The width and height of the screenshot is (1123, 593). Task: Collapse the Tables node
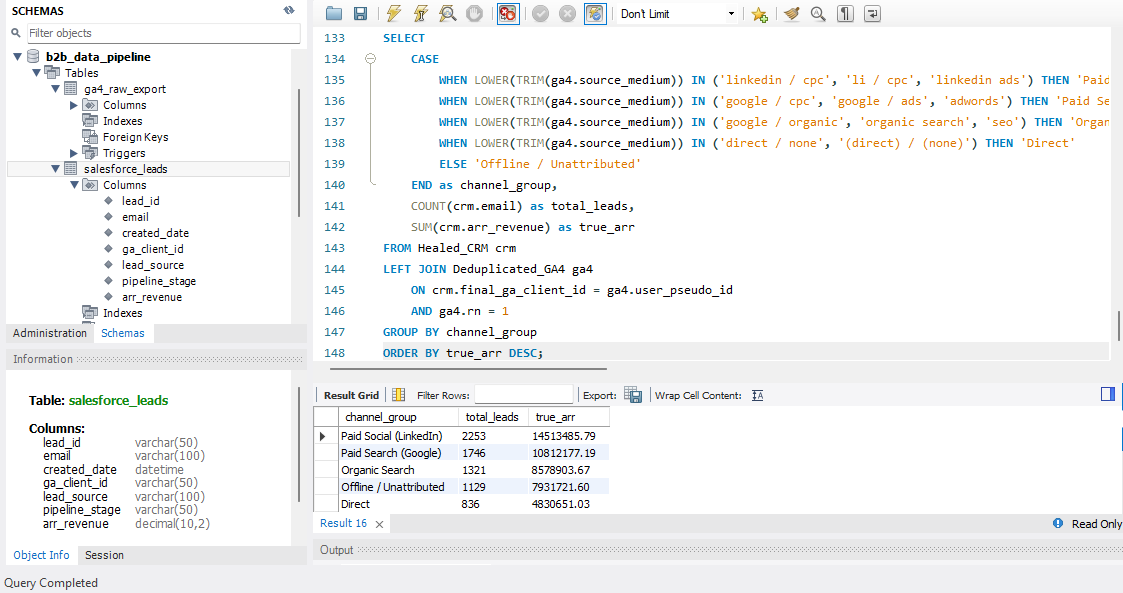[x=37, y=73]
